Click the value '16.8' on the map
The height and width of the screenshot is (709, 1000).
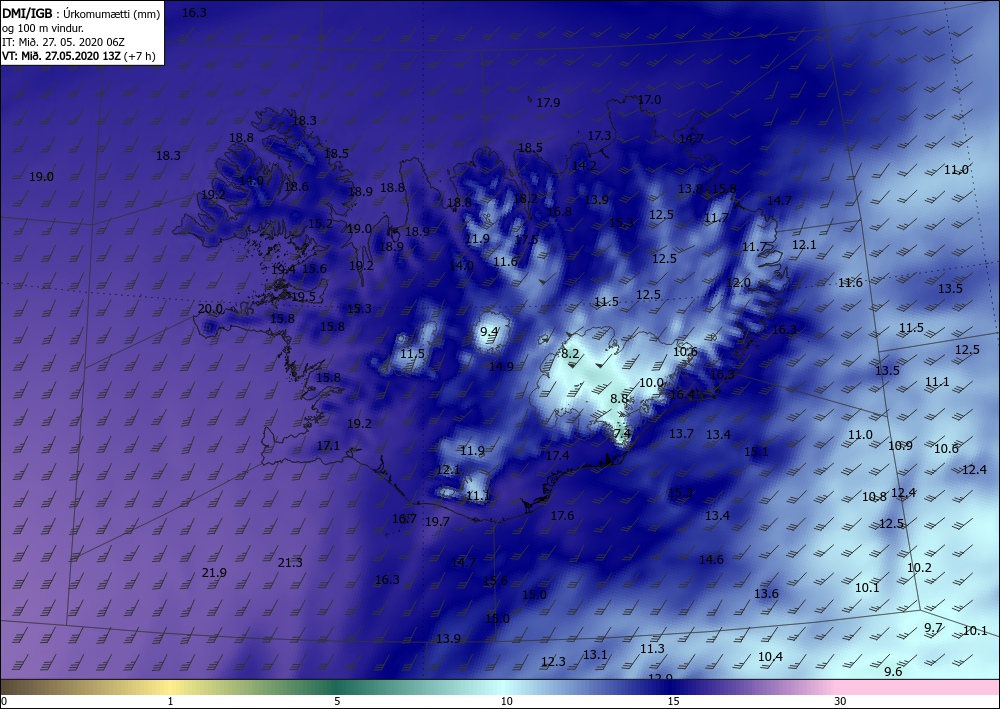[x=559, y=211]
